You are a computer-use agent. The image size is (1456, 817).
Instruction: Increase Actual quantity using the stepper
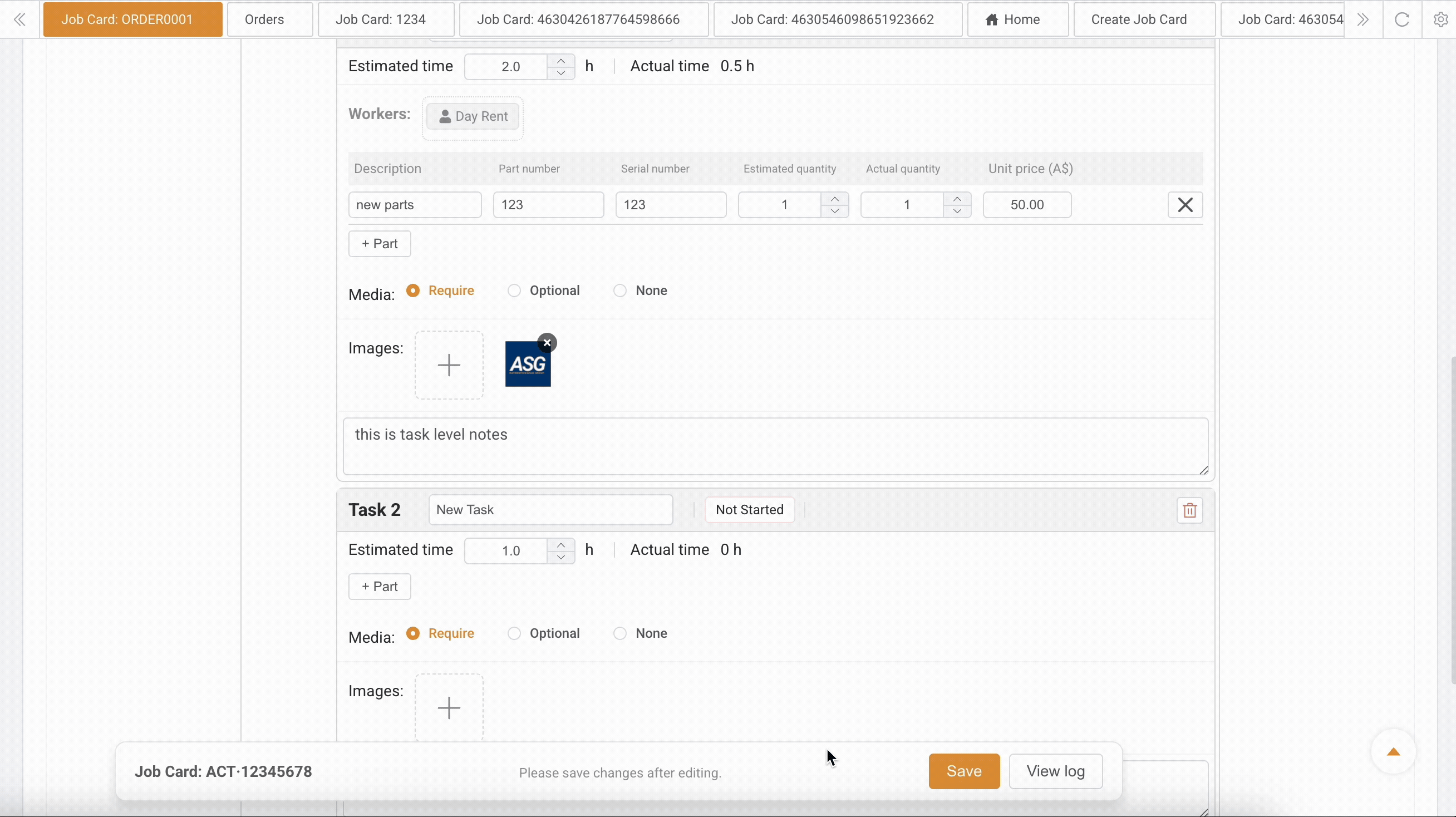pos(957,198)
